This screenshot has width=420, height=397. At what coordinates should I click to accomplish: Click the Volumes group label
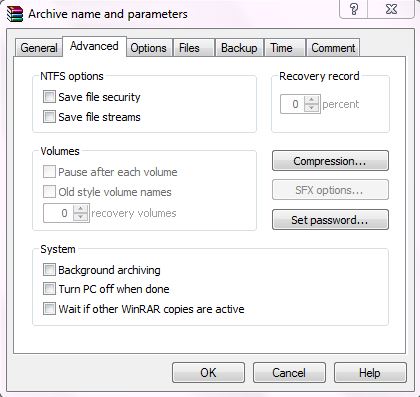point(60,151)
